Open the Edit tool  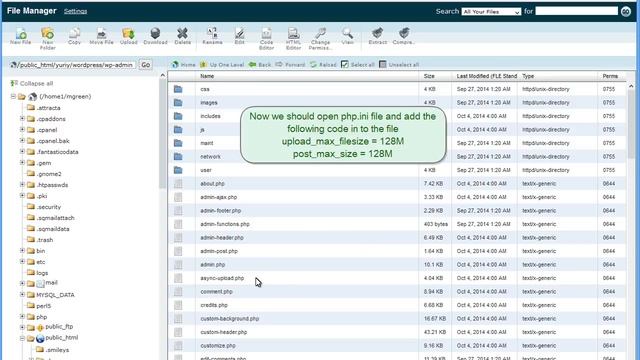tap(240, 36)
